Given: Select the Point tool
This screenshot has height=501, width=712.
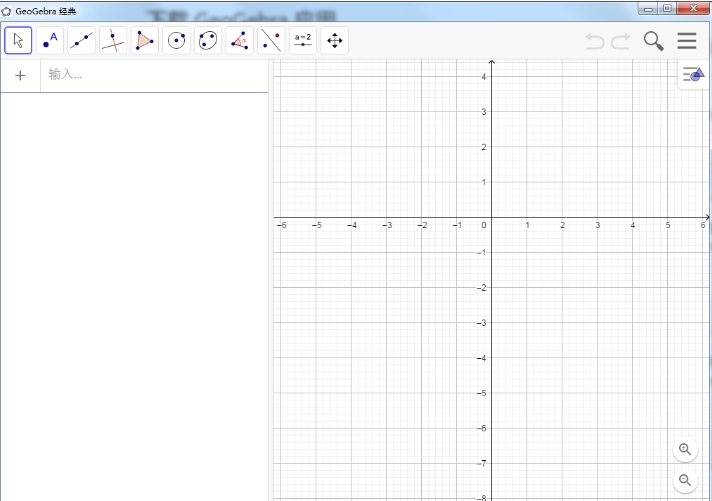Looking at the screenshot, I should click(50, 40).
